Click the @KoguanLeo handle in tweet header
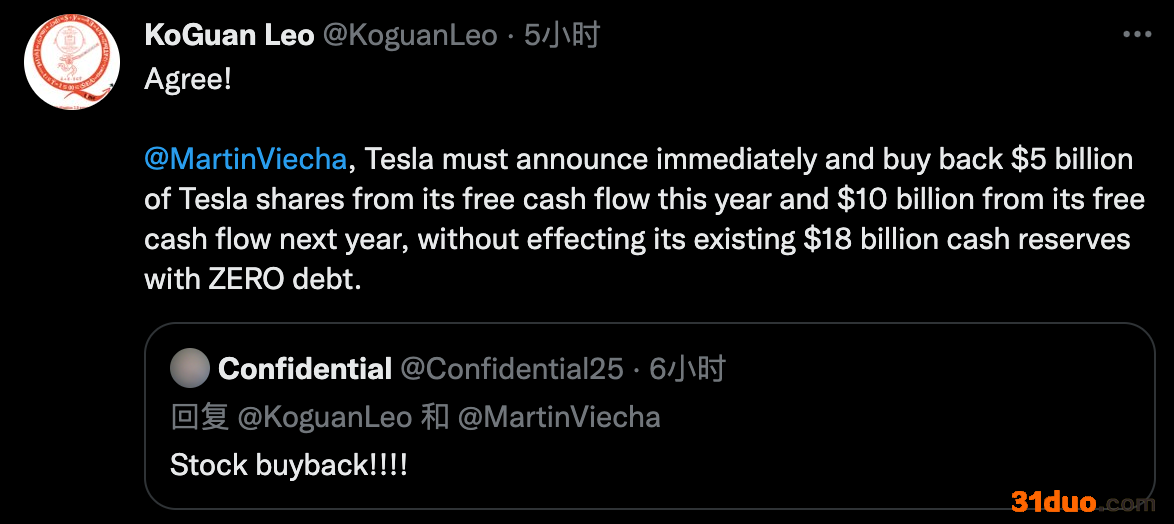Screen dimensions: 1174x524 click(x=409, y=36)
